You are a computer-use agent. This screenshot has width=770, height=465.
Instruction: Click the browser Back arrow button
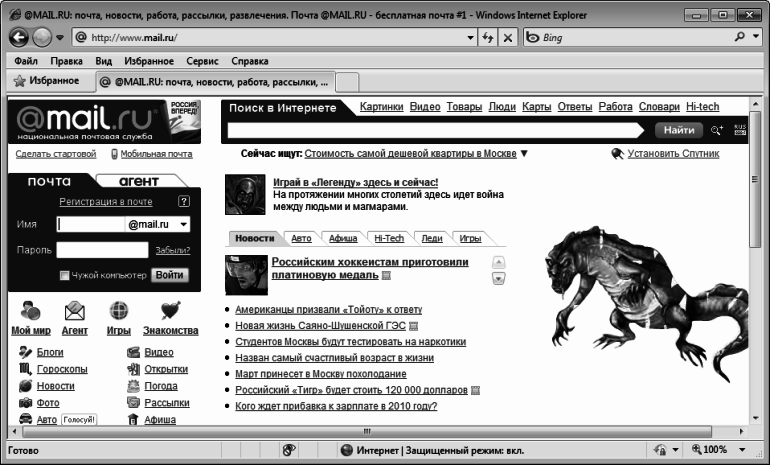point(19,37)
